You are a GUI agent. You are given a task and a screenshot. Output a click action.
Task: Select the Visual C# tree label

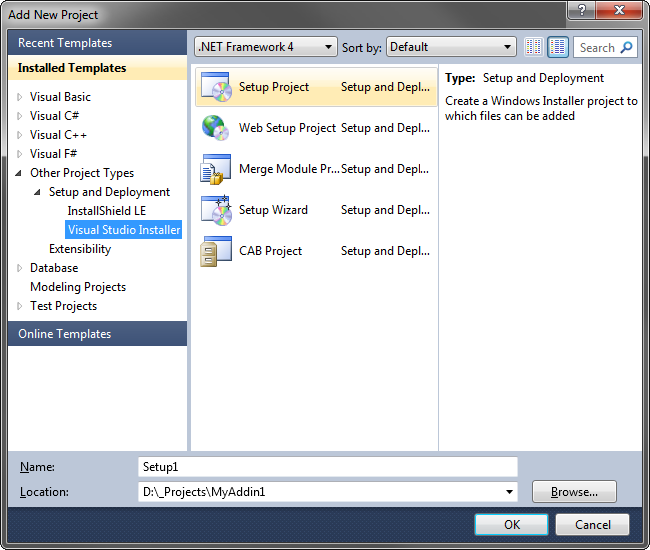coord(54,116)
